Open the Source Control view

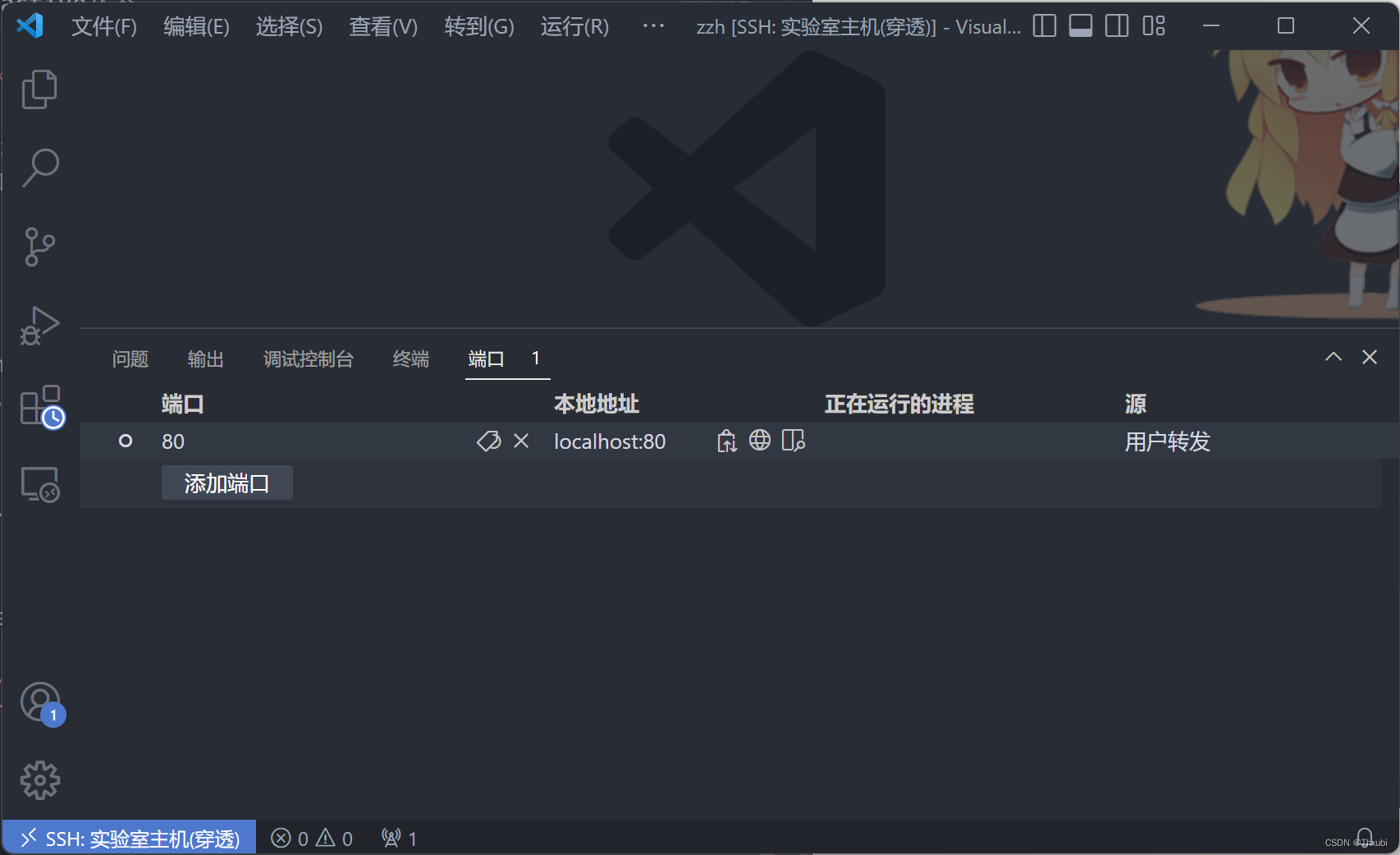(39, 246)
